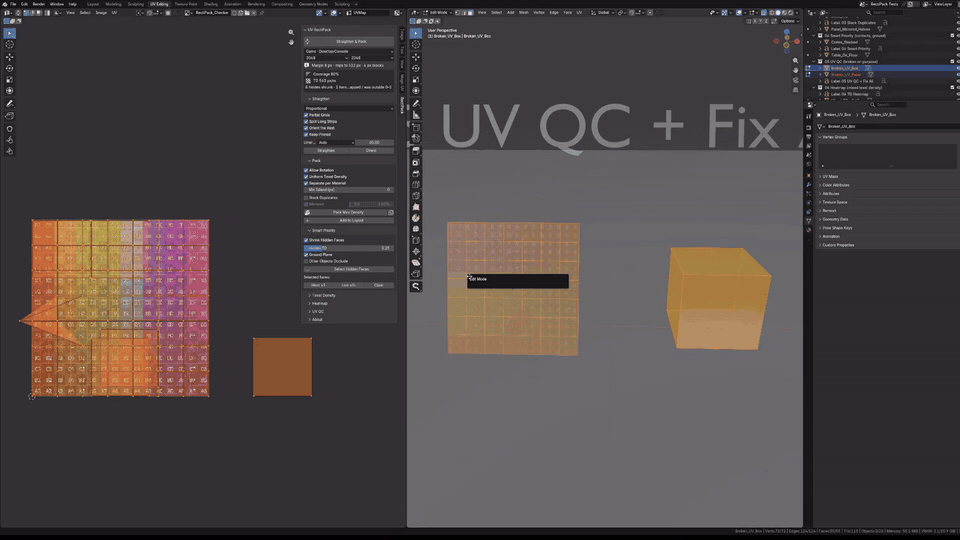Select the 3D viewport Rotate tool
The width and height of the screenshot is (960, 540).
(x=416, y=69)
